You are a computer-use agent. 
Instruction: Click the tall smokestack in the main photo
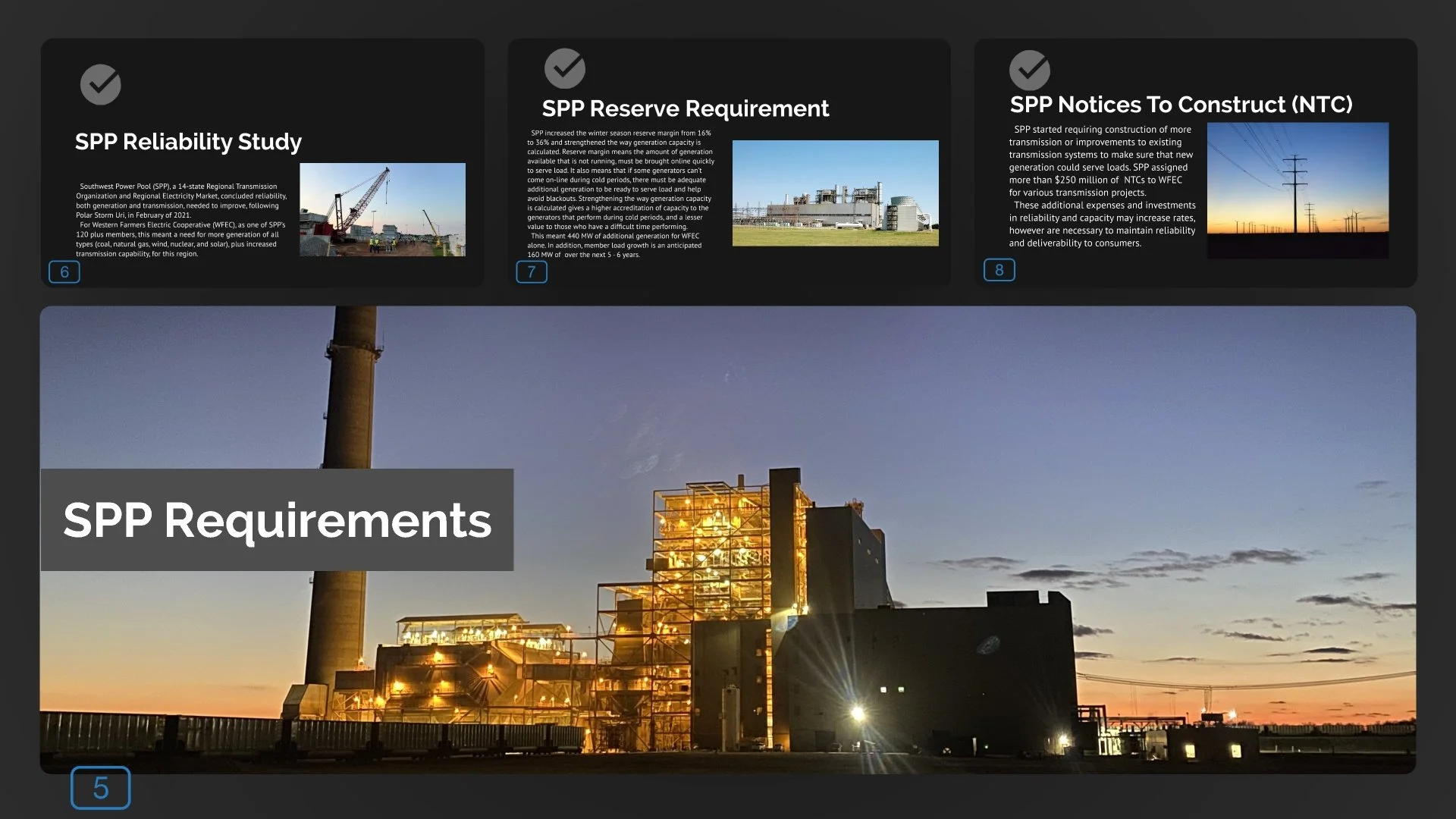pos(350,394)
